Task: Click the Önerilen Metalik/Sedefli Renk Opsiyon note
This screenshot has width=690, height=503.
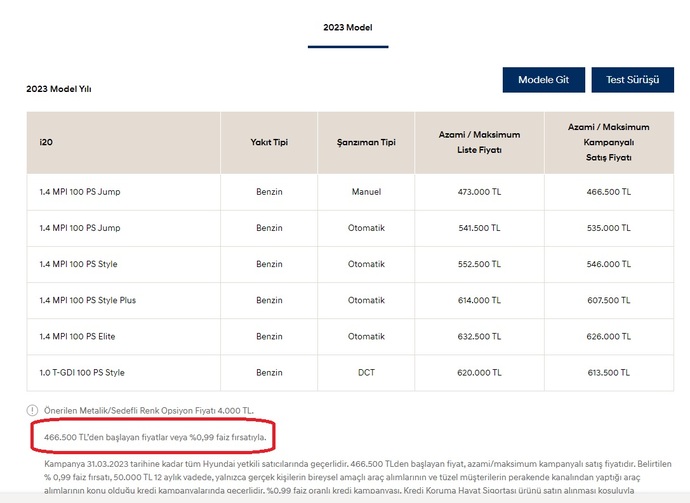Action: point(149,410)
